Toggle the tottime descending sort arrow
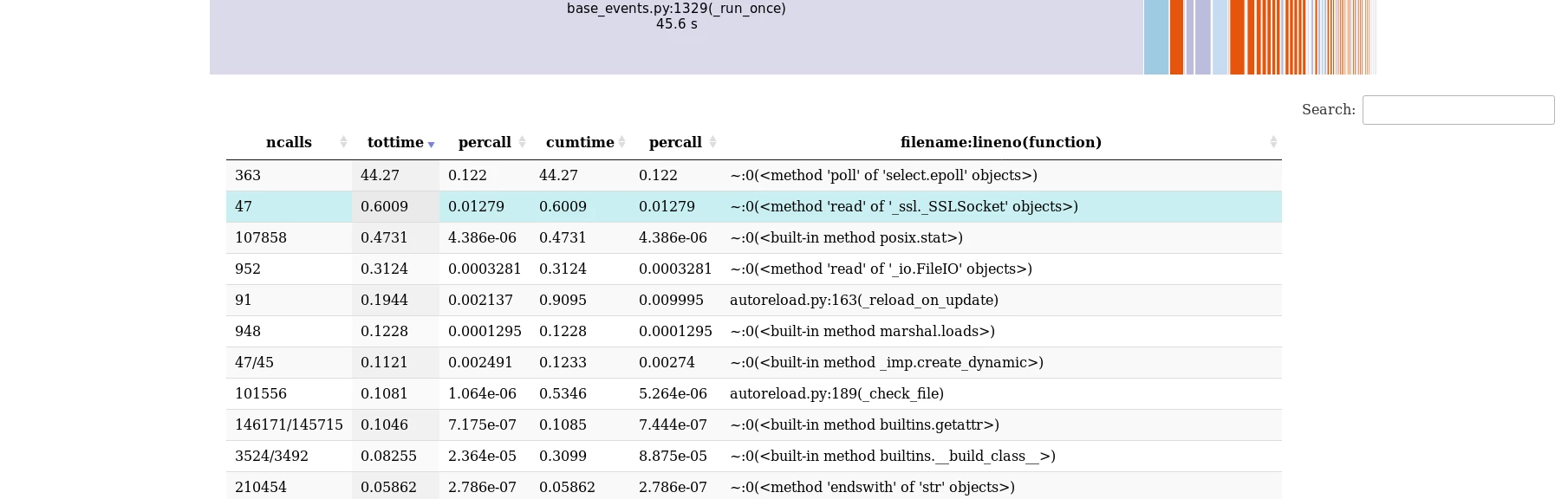Viewport: 1568px width, 499px height. pyautogui.click(x=431, y=145)
